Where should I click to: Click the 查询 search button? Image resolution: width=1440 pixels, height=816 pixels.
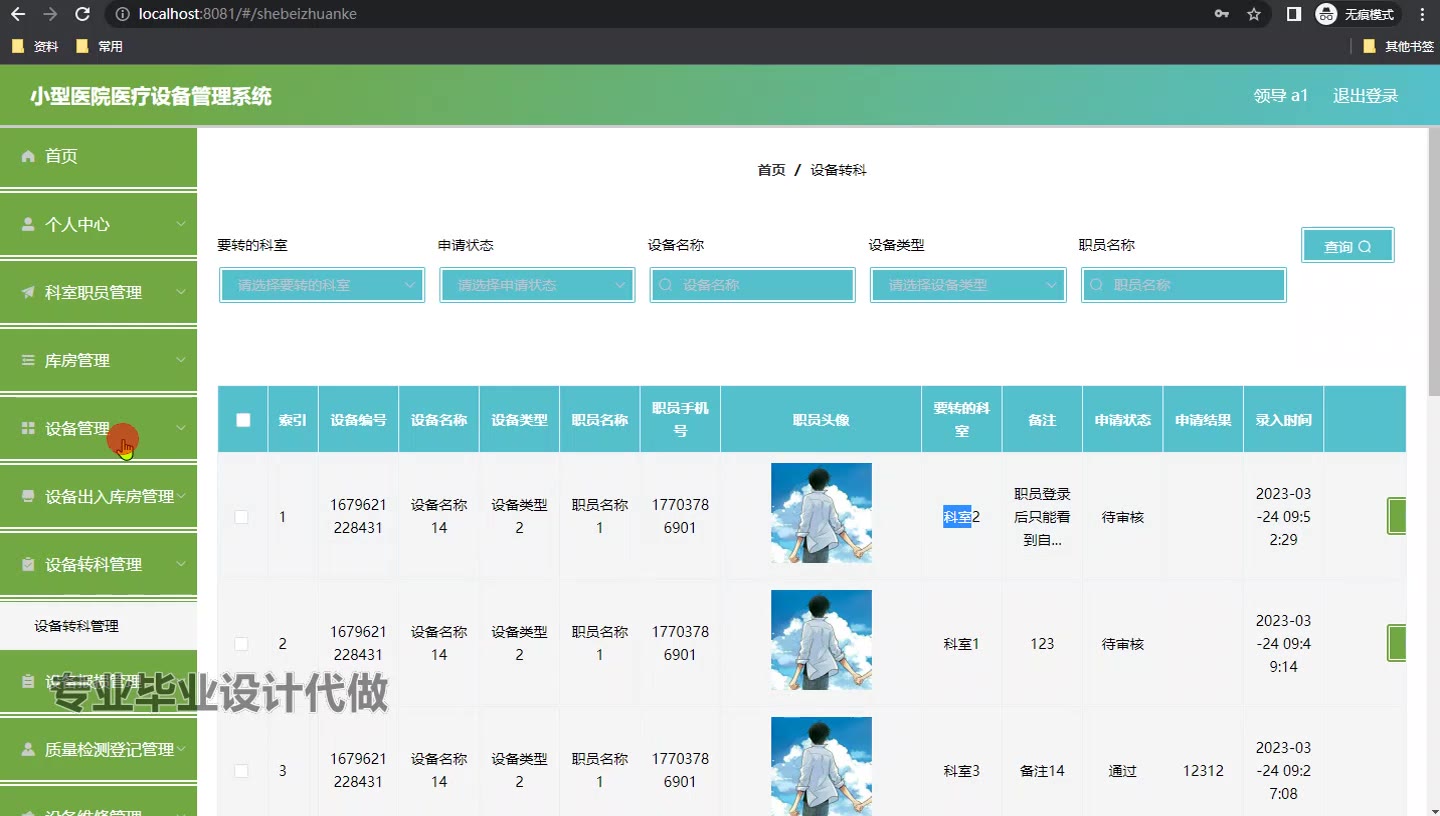pyautogui.click(x=1347, y=246)
